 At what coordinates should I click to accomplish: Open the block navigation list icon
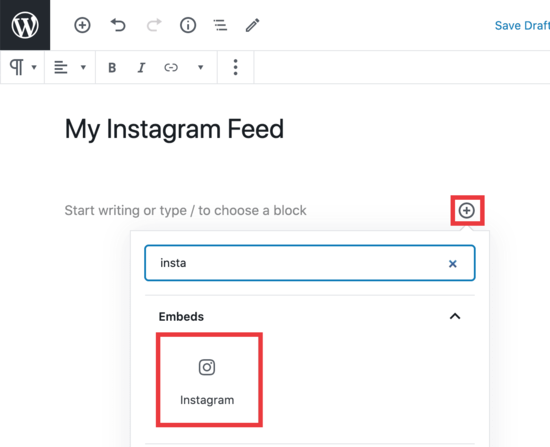(x=220, y=25)
